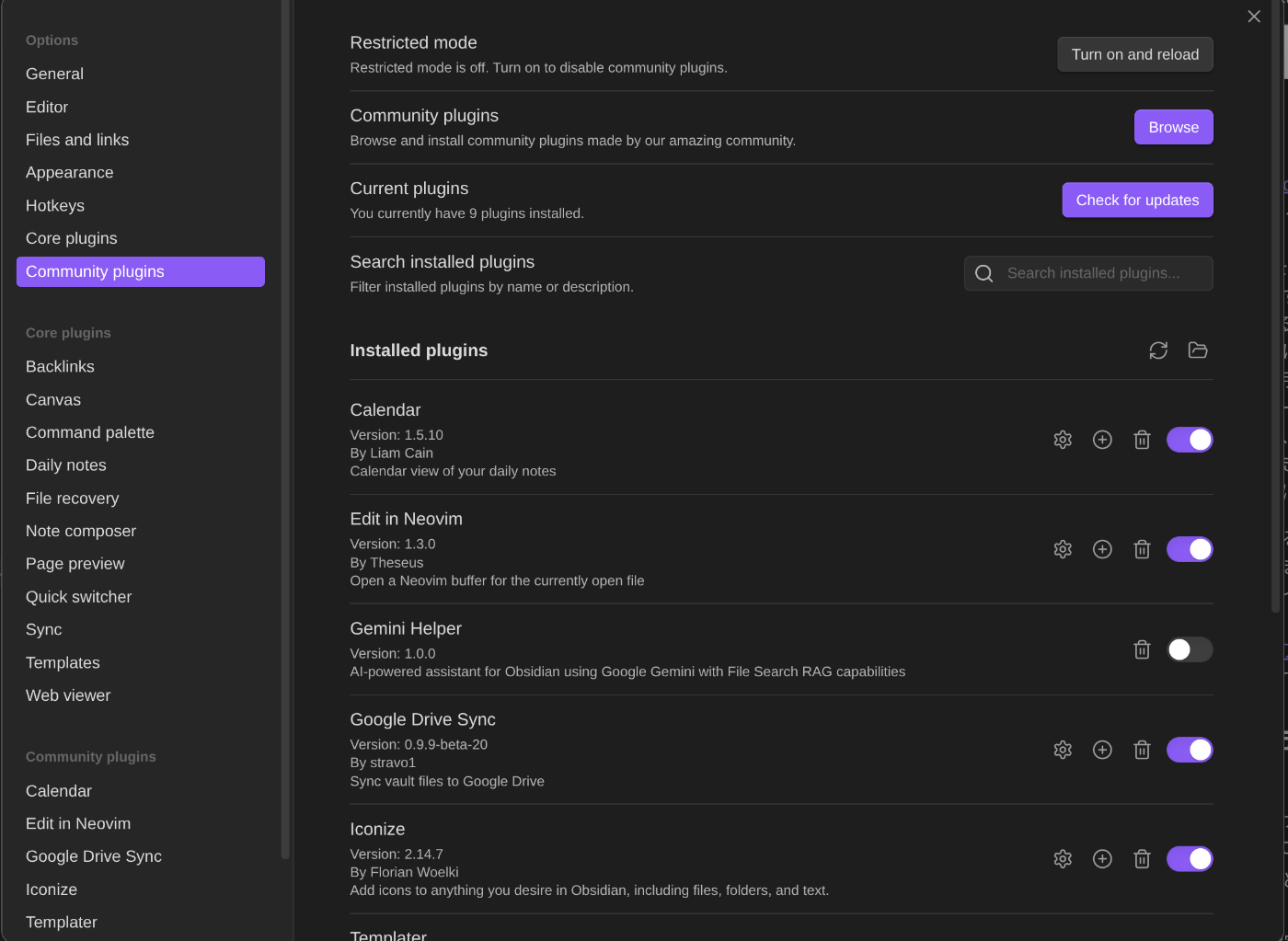
Task: Click Browse community plugins button
Action: pos(1173,127)
